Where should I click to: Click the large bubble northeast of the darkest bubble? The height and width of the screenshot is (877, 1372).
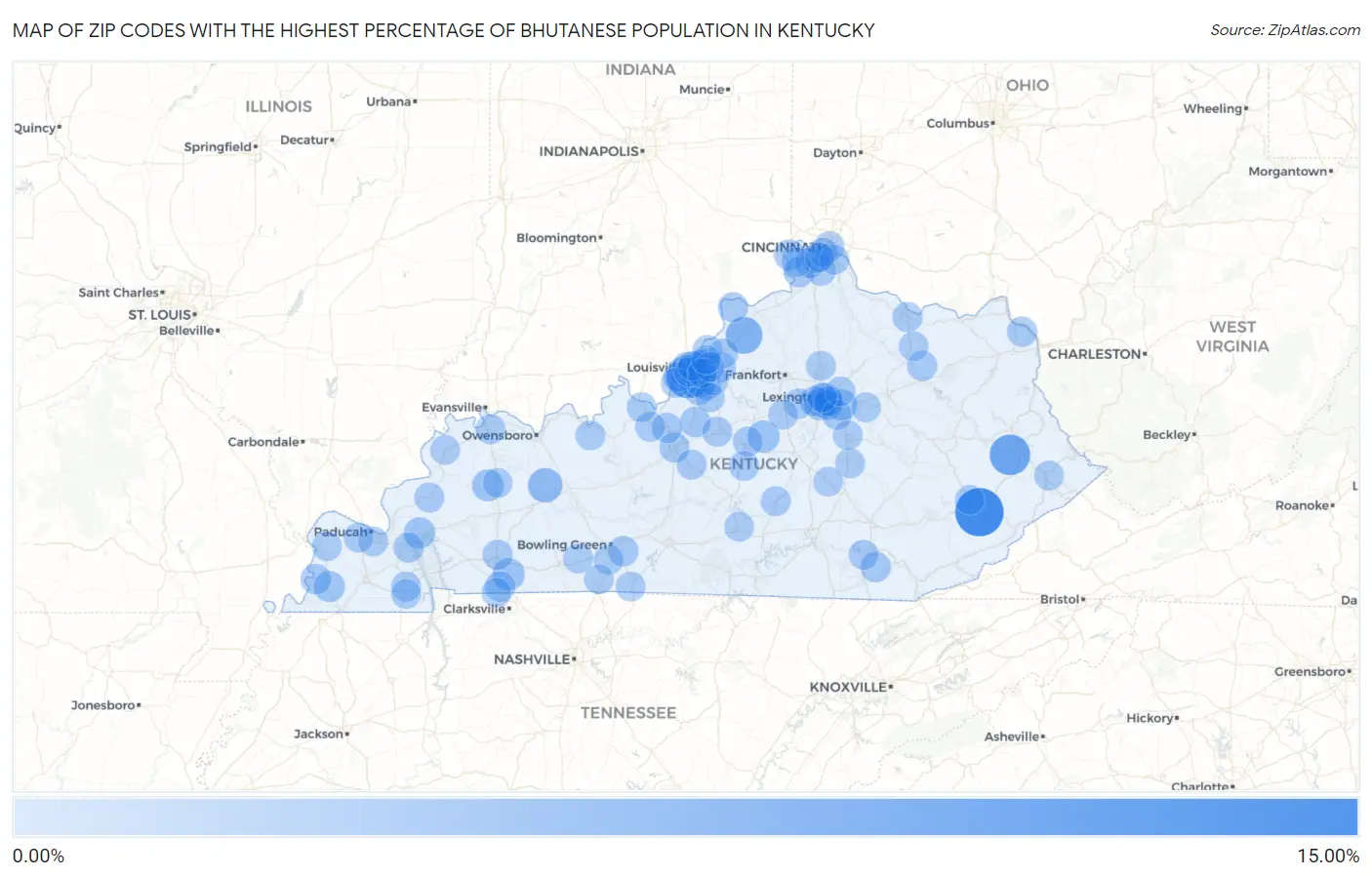click(x=1010, y=455)
